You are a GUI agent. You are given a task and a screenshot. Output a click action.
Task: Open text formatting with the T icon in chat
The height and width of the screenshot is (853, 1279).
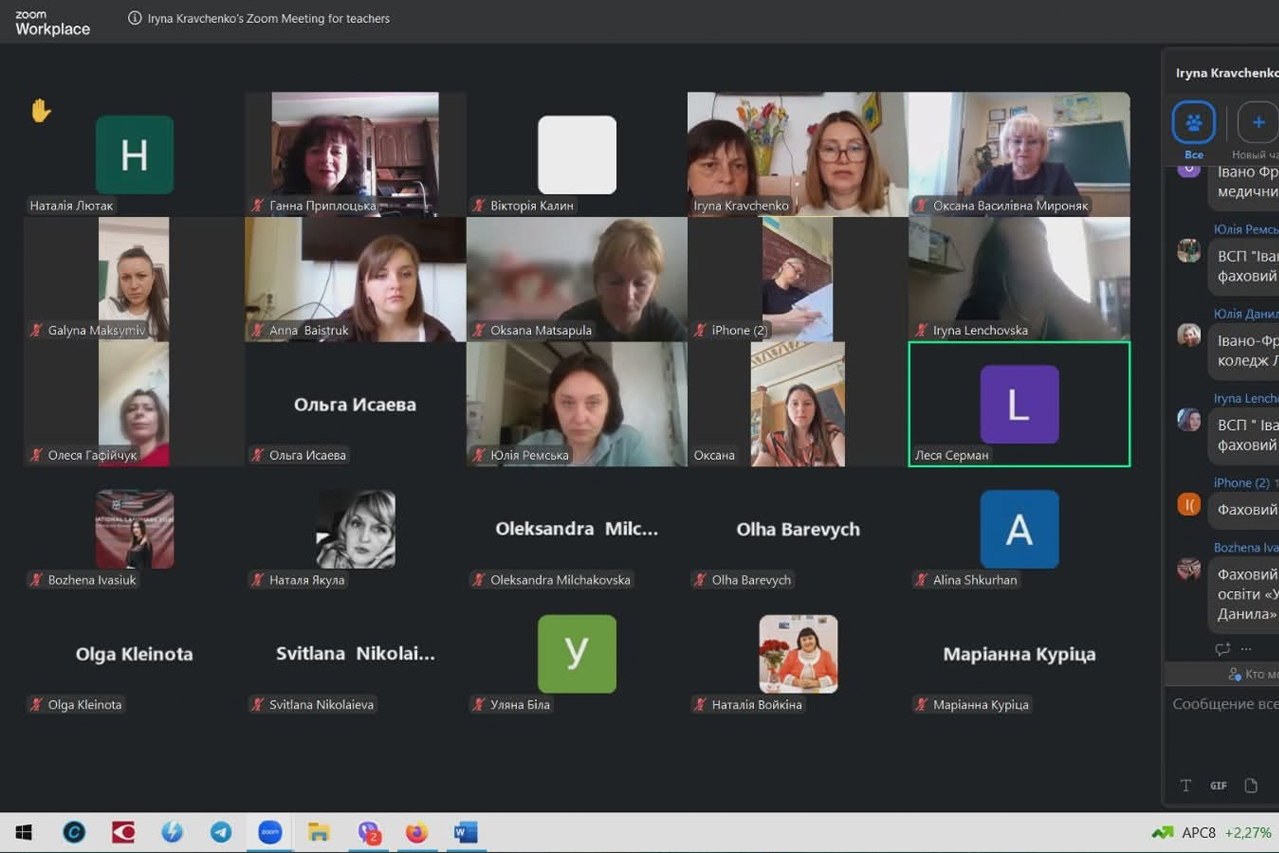pyautogui.click(x=1186, y=786)
